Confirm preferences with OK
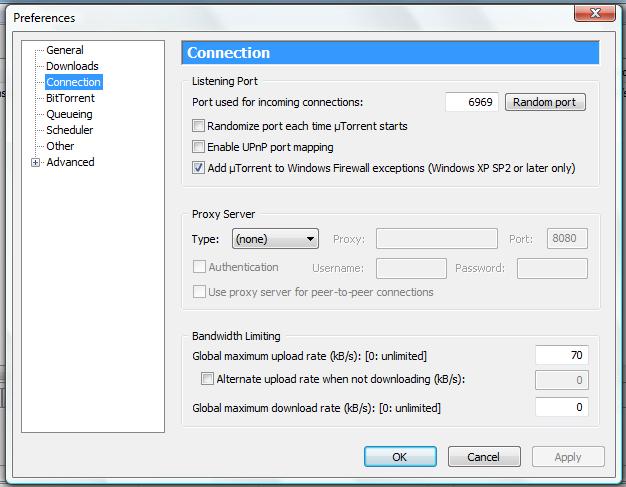 click(x=400, y=457)
